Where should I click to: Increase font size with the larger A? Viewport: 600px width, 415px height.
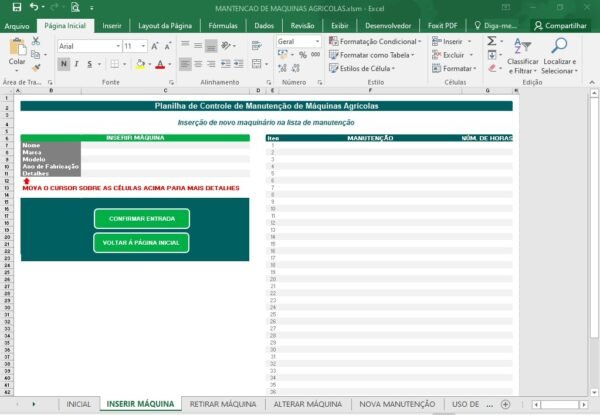pos(155,46)
